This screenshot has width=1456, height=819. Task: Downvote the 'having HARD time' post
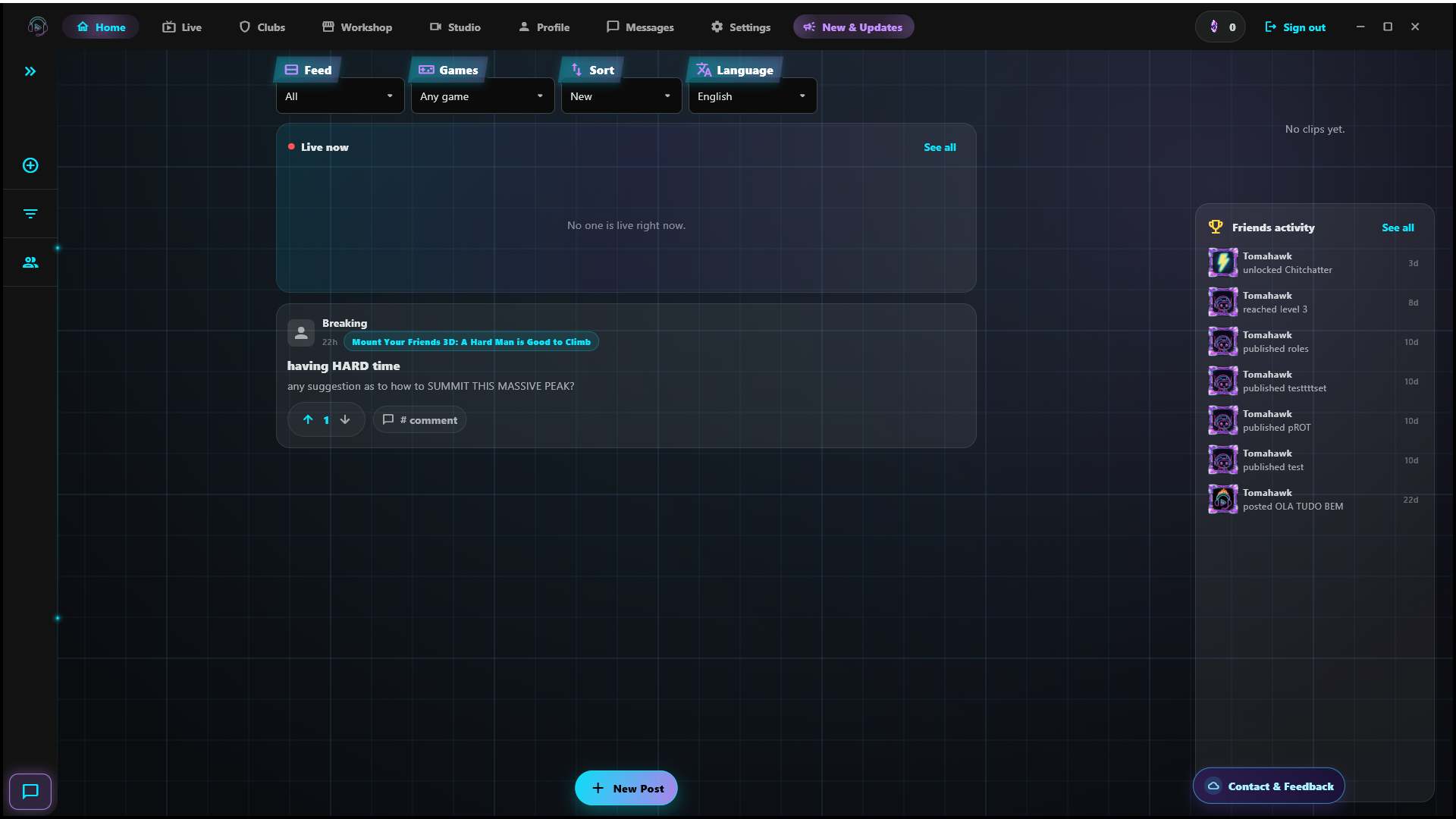[x=345, y=419]
